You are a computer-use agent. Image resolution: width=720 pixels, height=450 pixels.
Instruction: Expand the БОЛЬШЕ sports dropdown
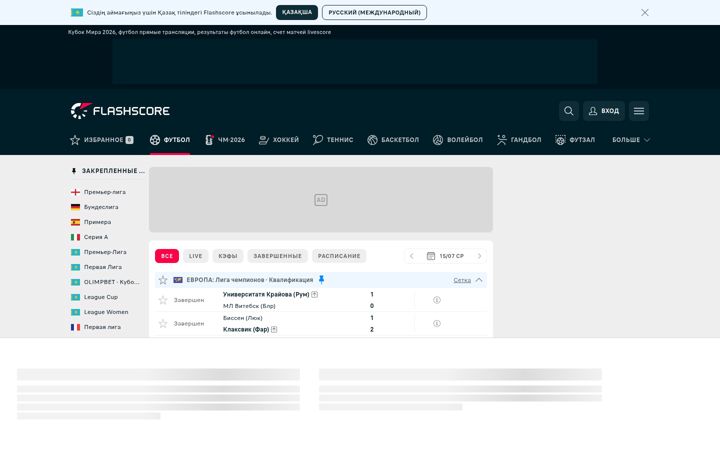631,140
